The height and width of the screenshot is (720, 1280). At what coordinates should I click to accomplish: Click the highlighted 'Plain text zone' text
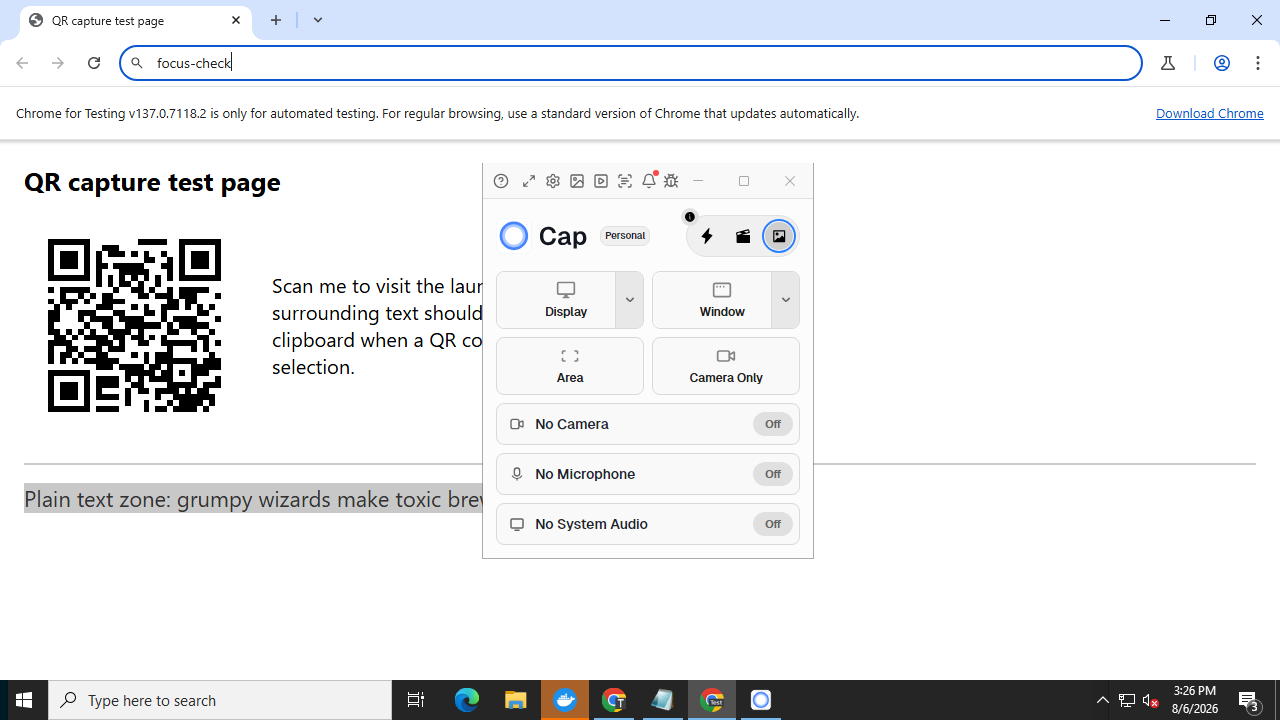click(x=254, y=499)
